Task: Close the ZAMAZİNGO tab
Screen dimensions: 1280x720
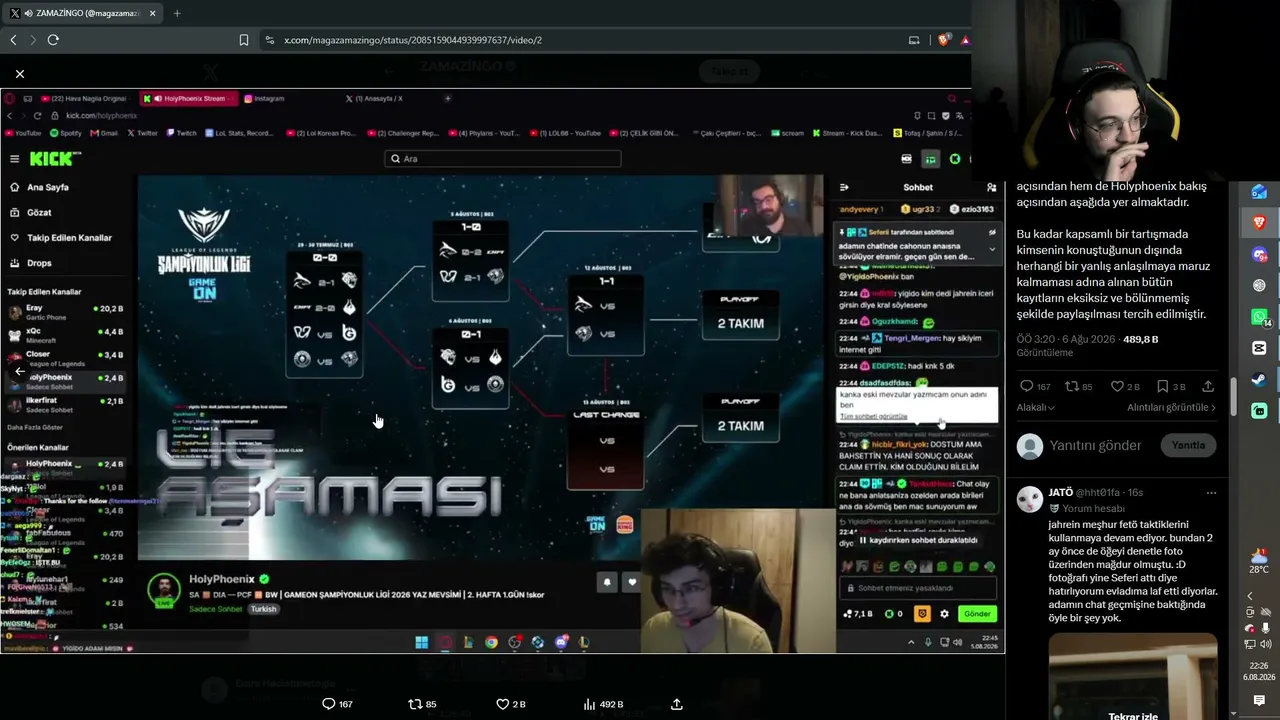Action: click(x=150, y=13)
